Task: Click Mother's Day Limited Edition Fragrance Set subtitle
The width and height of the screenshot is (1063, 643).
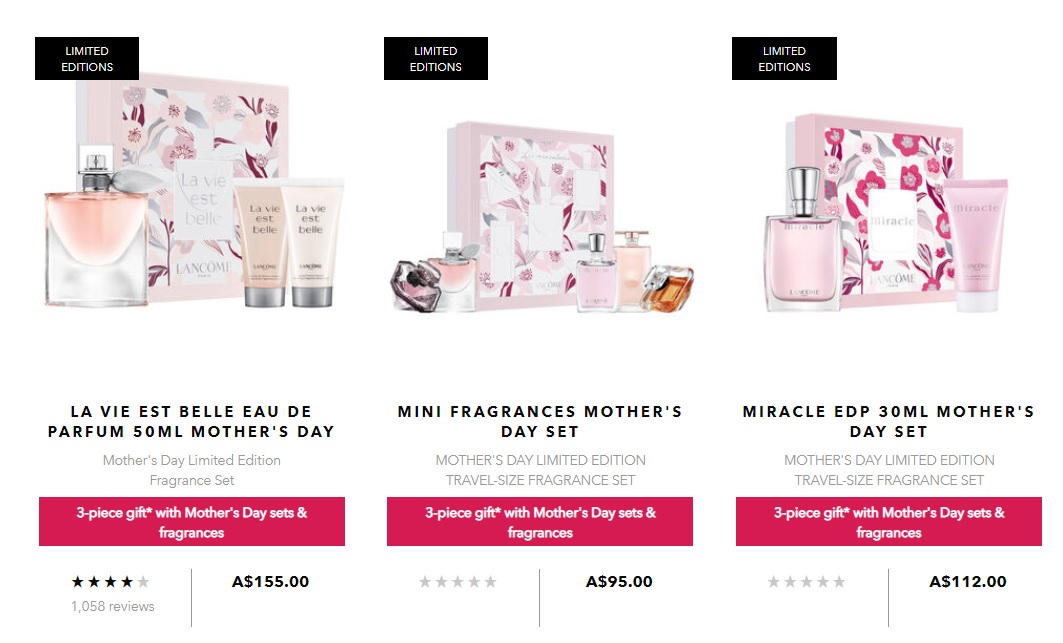Action: point(192,470)
